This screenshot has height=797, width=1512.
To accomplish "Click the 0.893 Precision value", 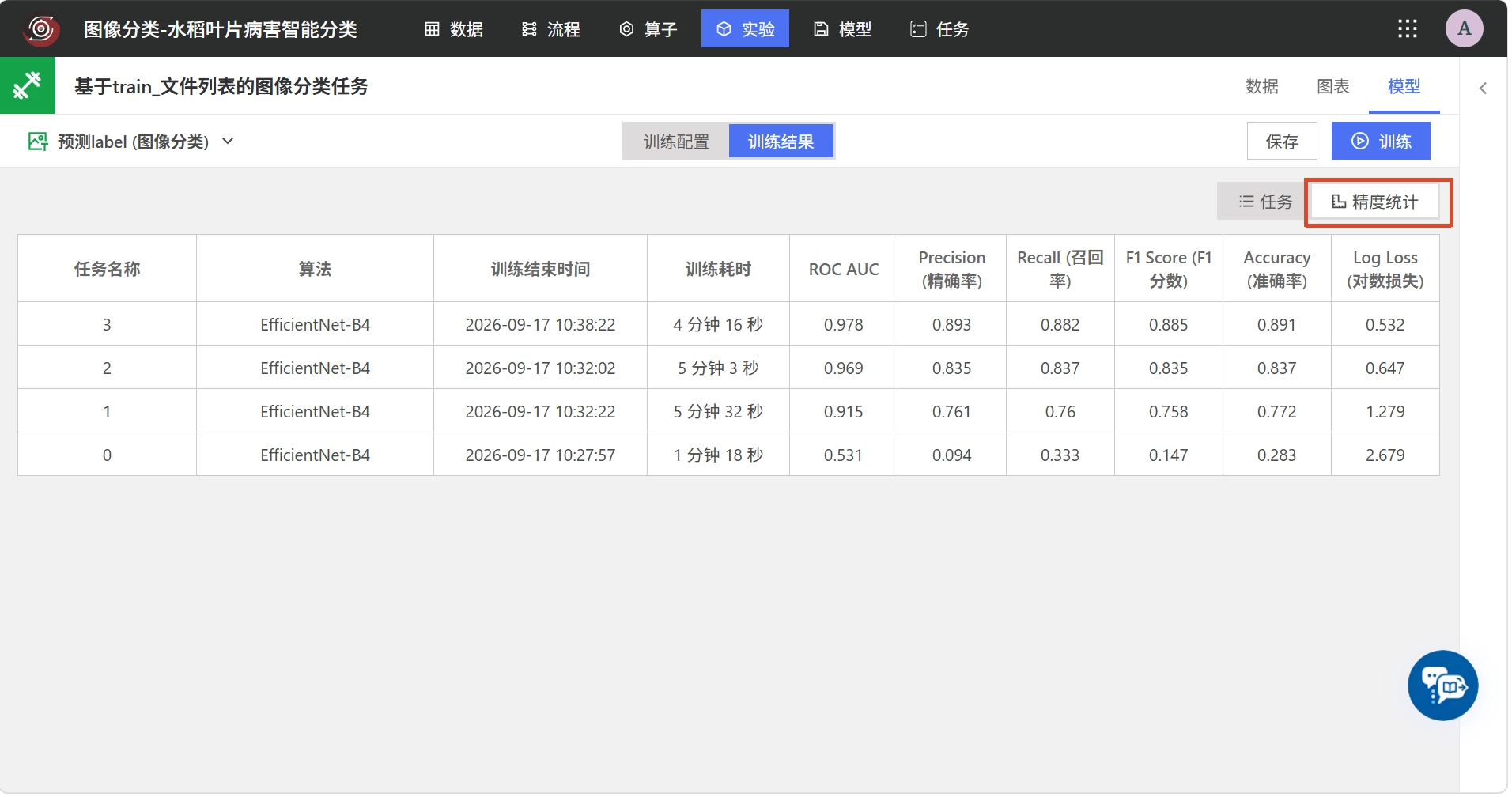I will (951, 324).
